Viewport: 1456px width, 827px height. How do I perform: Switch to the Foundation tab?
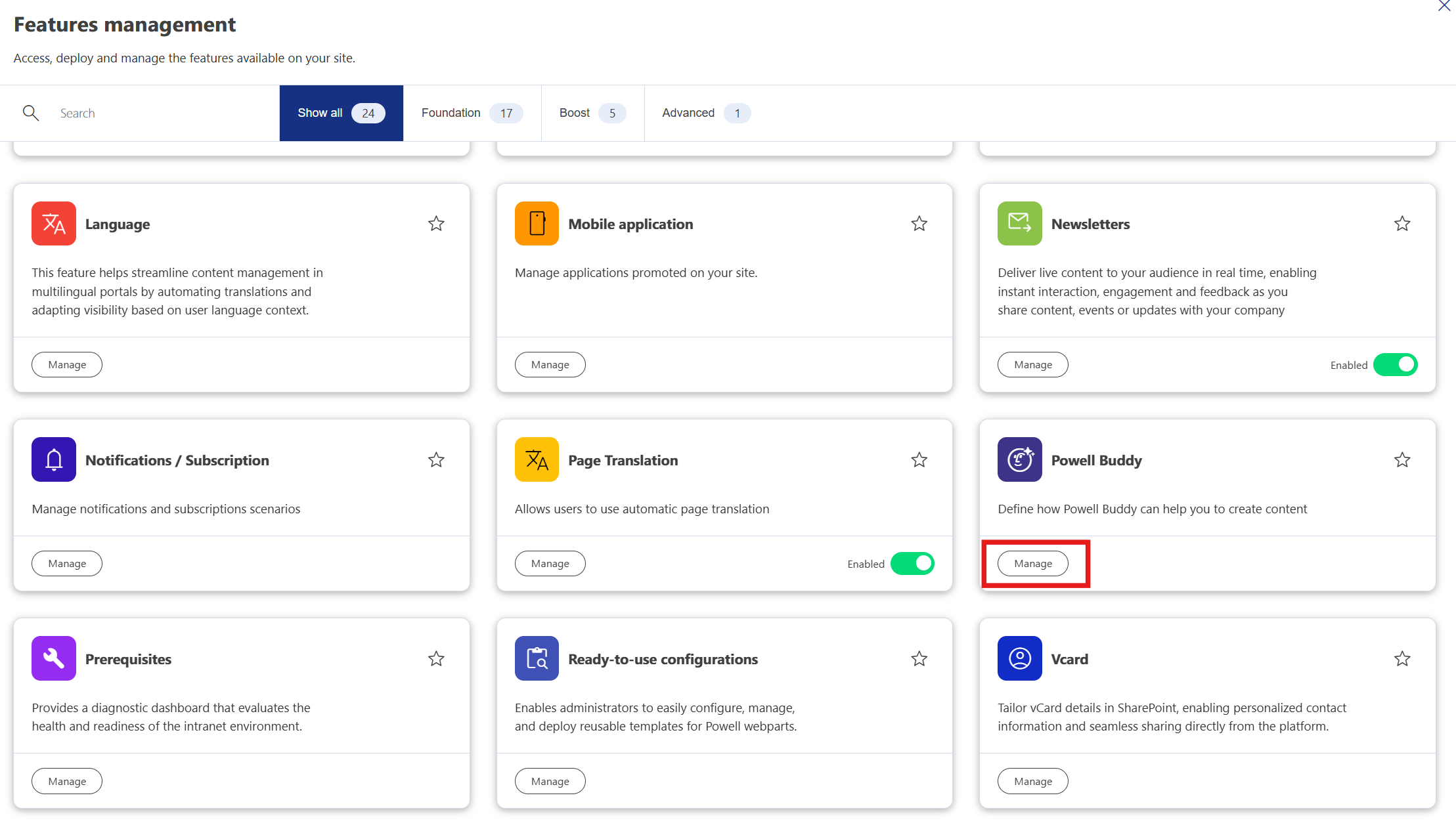(472, 113)
